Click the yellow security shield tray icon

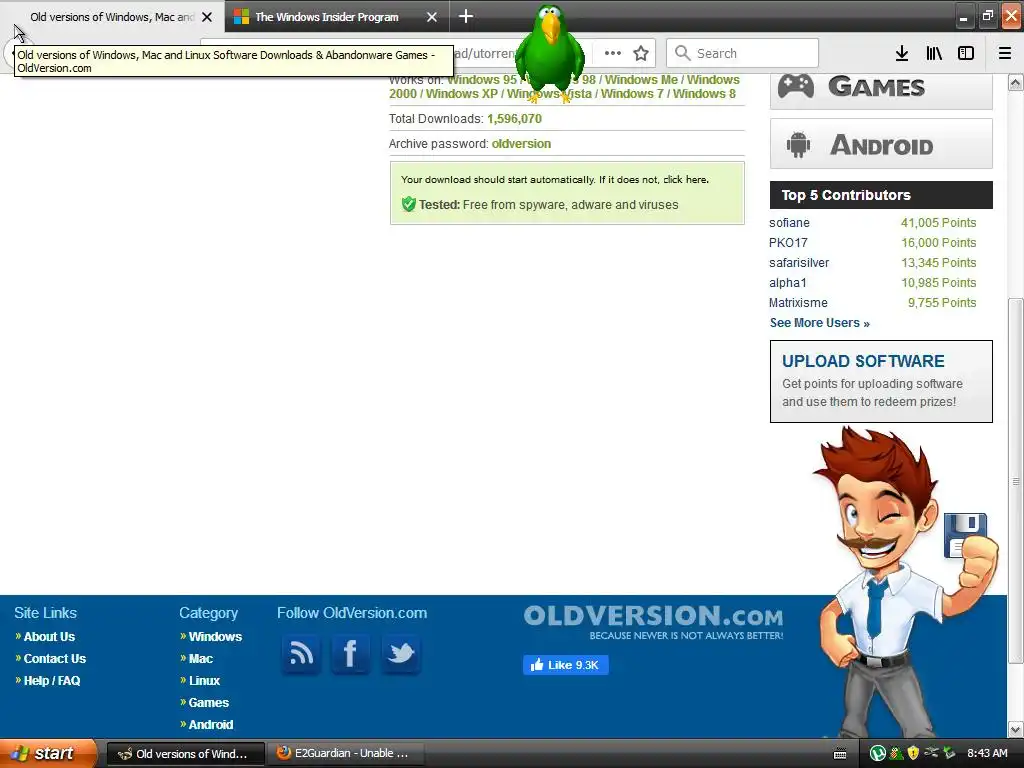tap(913, 753)
